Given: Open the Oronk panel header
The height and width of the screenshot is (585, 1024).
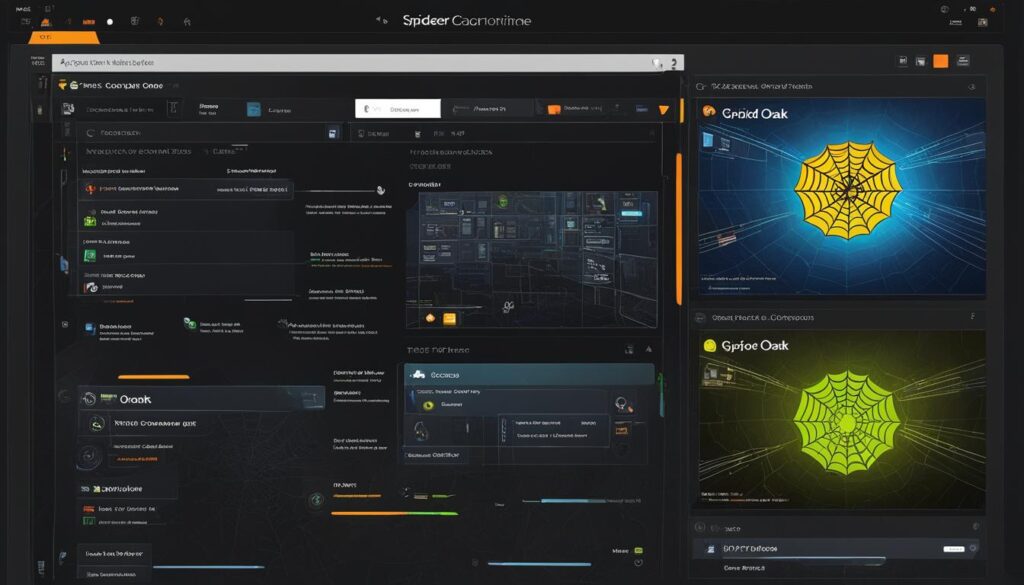Looking at the screenshot, I should pyautogui.click(x=201, y=399).
